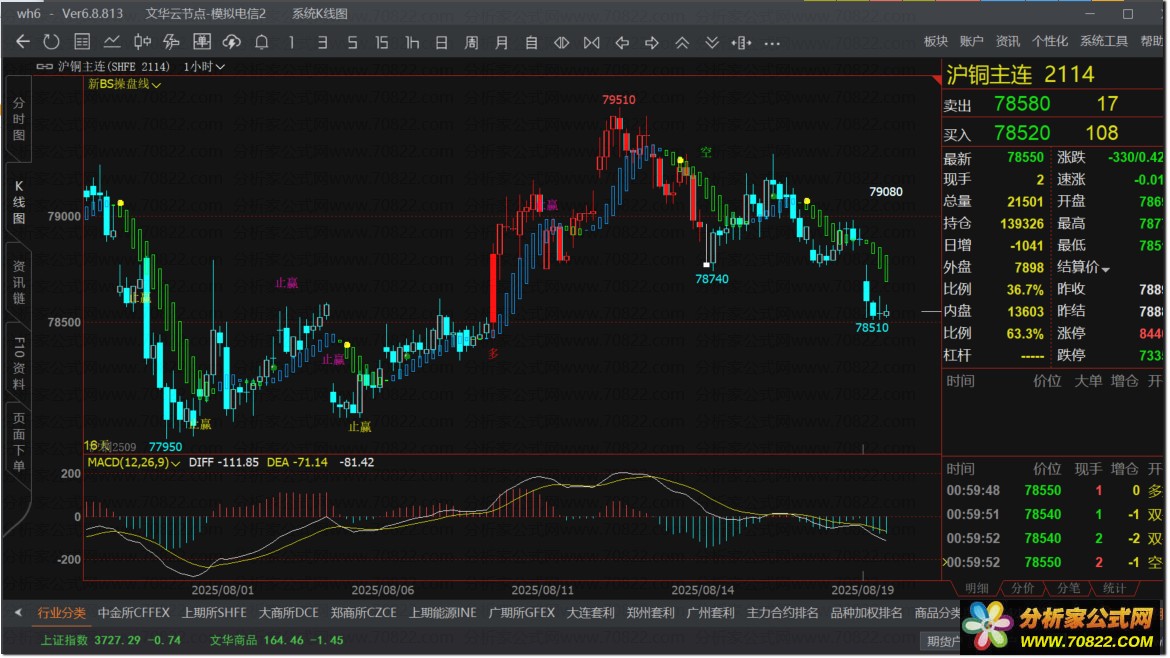Open the more options ellipsis icon
The height and width of the screenshot is (658, 1170).
(772, 43)
